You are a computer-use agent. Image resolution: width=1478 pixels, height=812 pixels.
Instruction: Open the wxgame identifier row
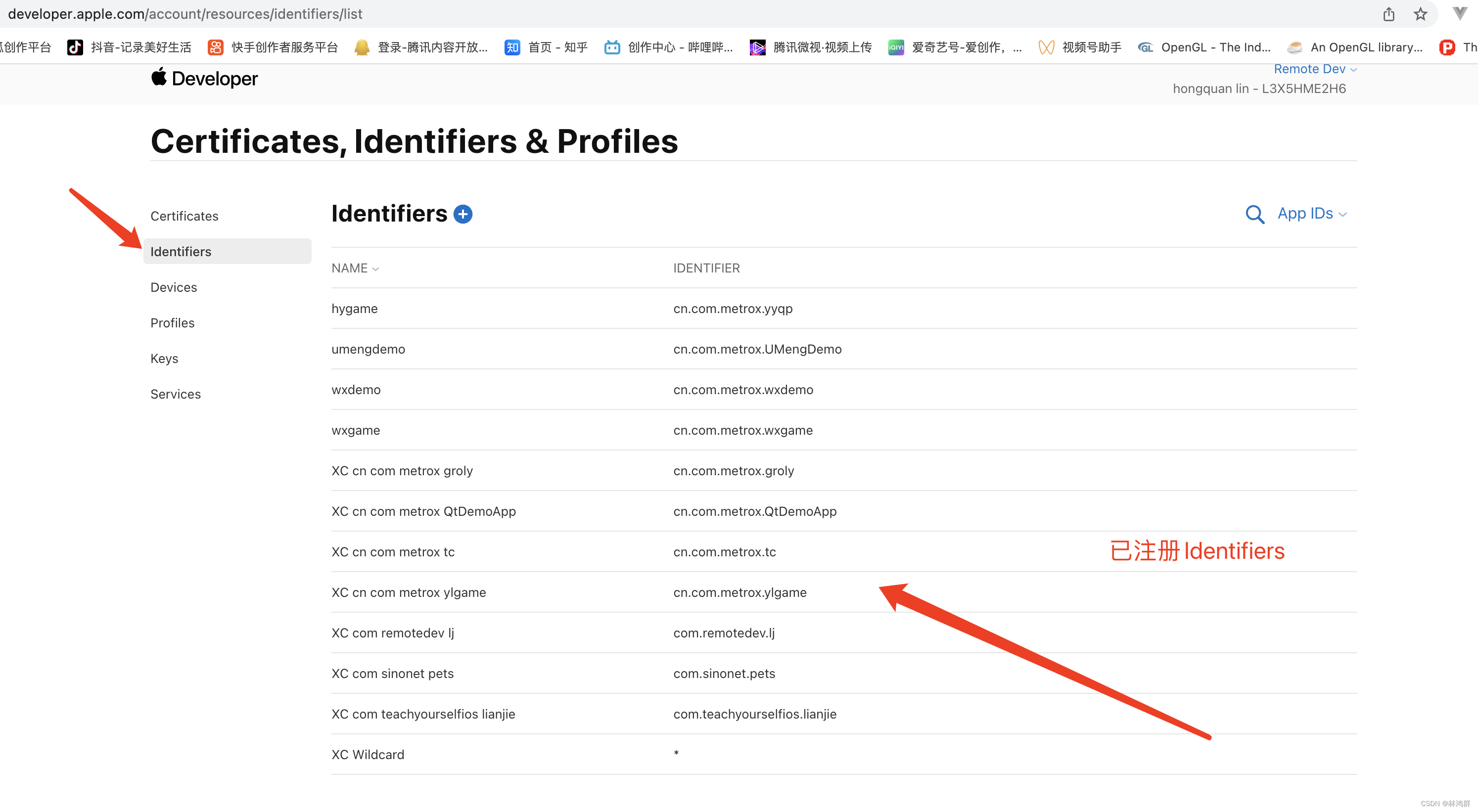[x=844, y=430]
